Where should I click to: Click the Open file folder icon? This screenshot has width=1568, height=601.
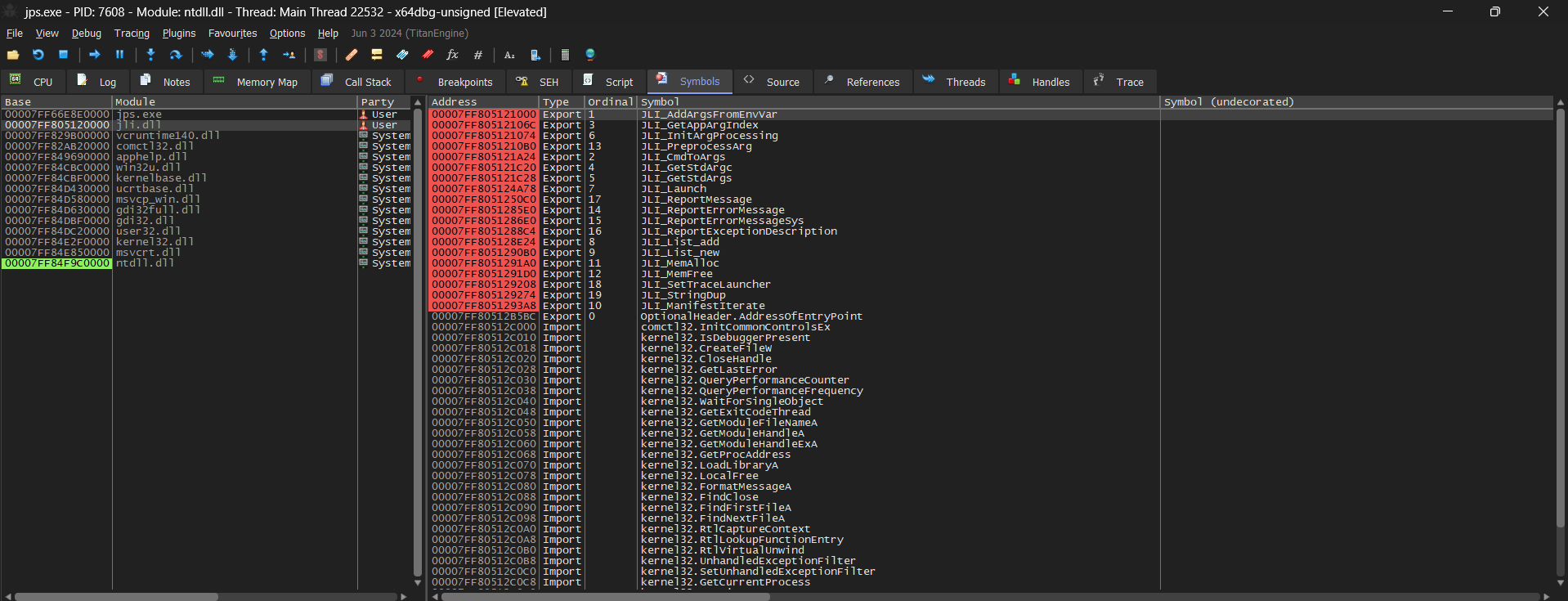(13, 55)
